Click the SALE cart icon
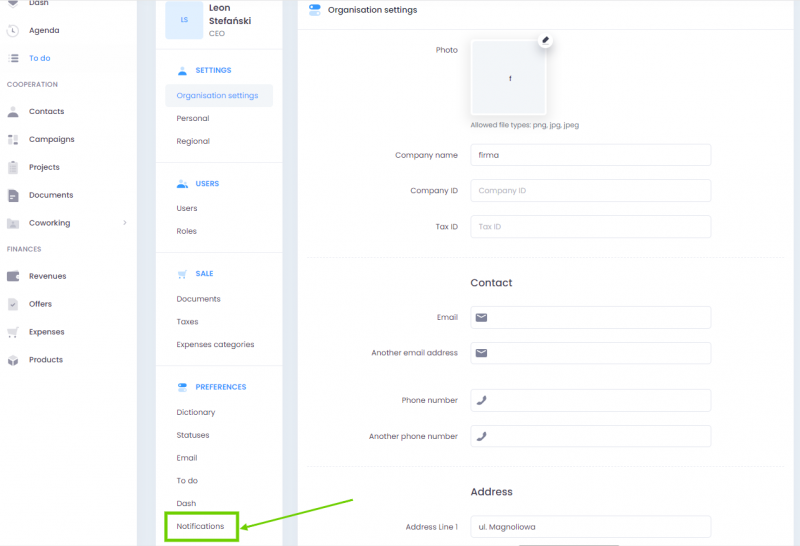This screenshot has height=546, width=800. point(182,274)
